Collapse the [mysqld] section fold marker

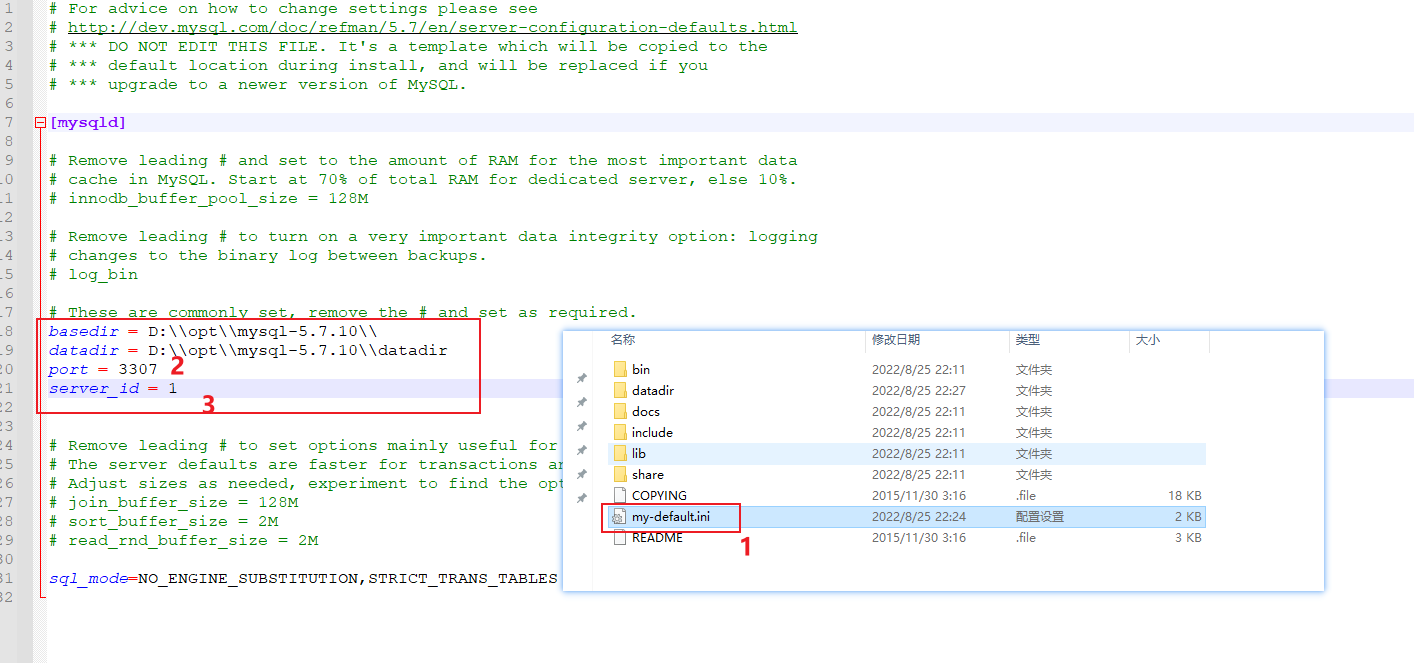click(40, 123)
